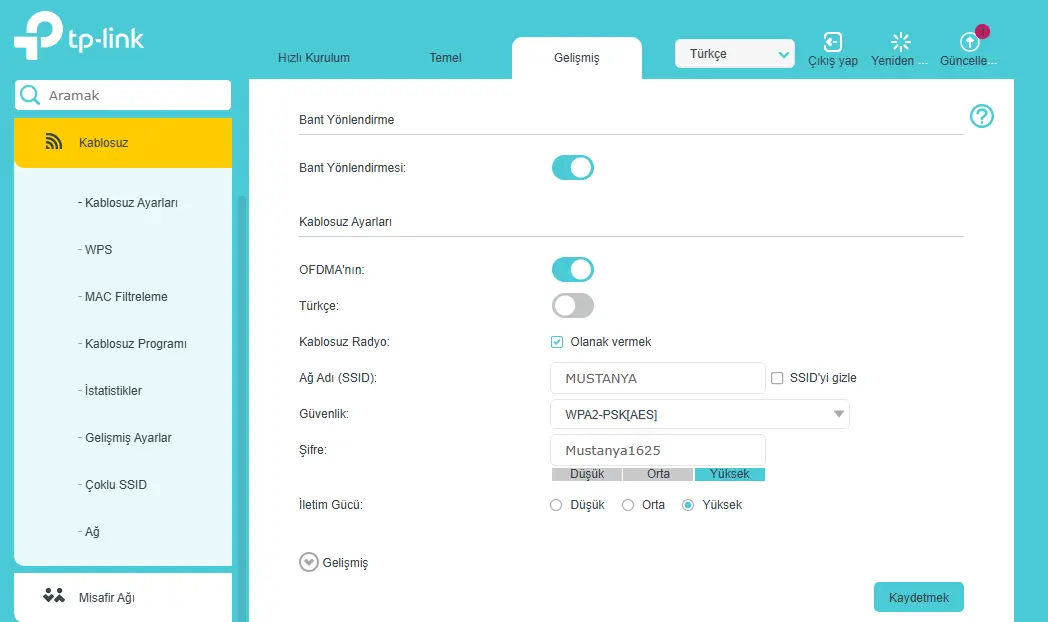Expand the Gelişmiş settings section
Screen dimensions: 1048x622
[x=334, y=563]
